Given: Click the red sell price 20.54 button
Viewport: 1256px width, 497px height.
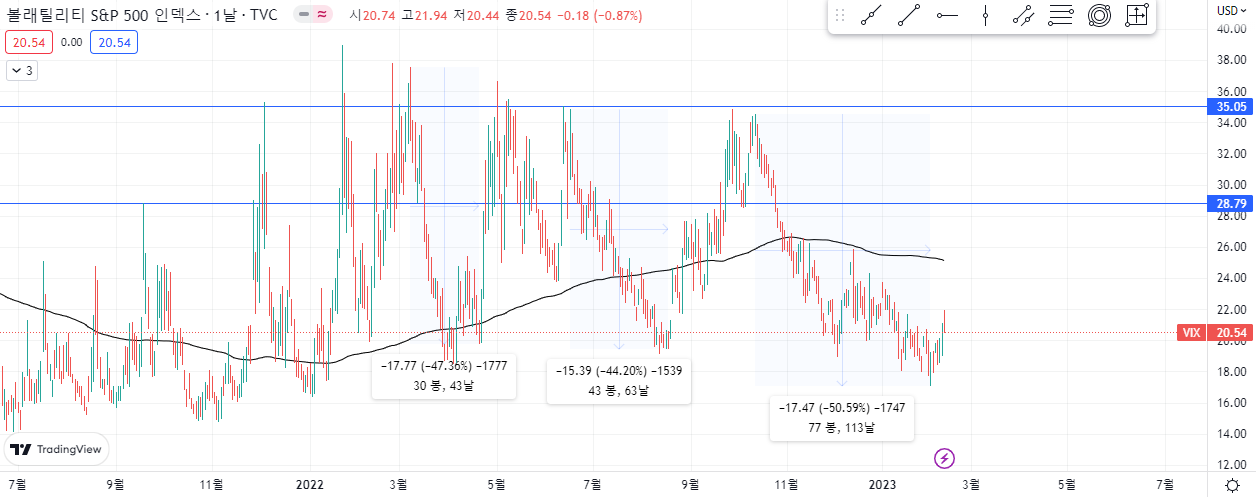Looking at the screenshot, I should pos(27,42).
